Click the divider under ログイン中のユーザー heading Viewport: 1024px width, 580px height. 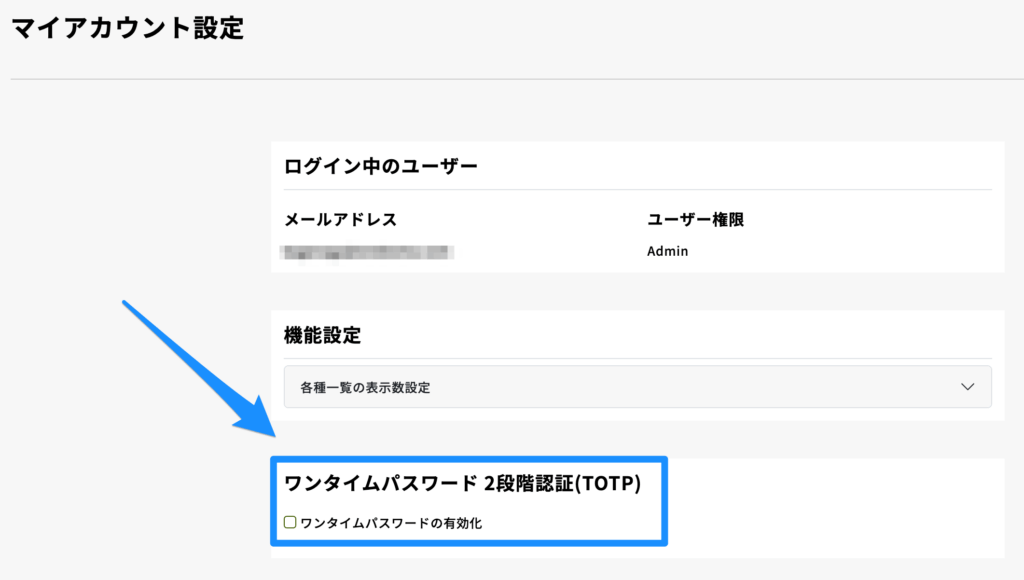[637, 190]
